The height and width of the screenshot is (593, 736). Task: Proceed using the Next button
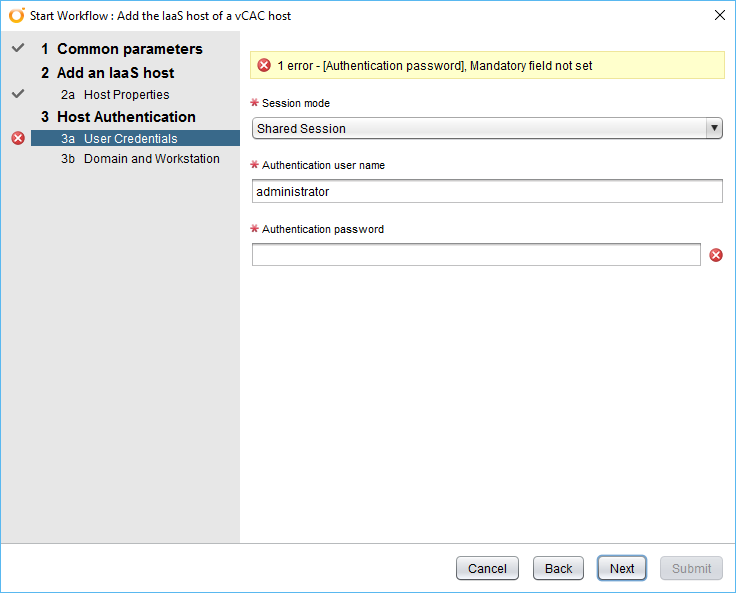[x=622, y=568]
